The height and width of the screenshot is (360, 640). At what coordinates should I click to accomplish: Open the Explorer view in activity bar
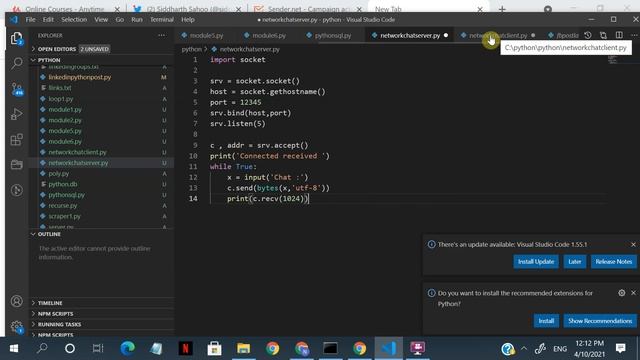(16, 38)
